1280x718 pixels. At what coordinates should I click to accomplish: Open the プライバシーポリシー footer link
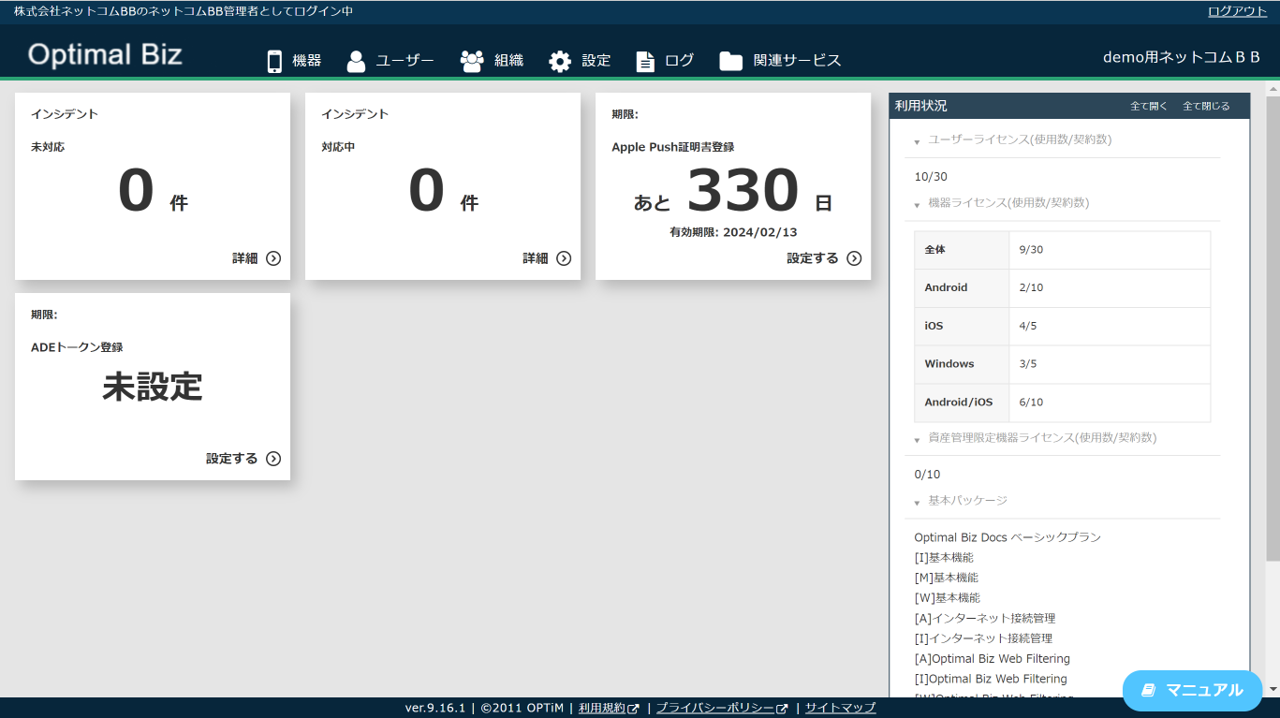(x=715, y=708)
